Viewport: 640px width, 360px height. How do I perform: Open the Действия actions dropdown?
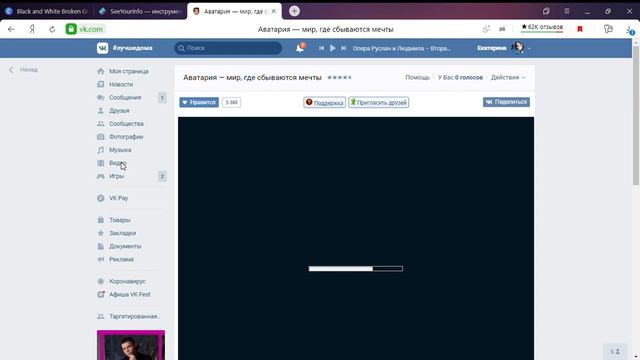(x=508, y=78)
